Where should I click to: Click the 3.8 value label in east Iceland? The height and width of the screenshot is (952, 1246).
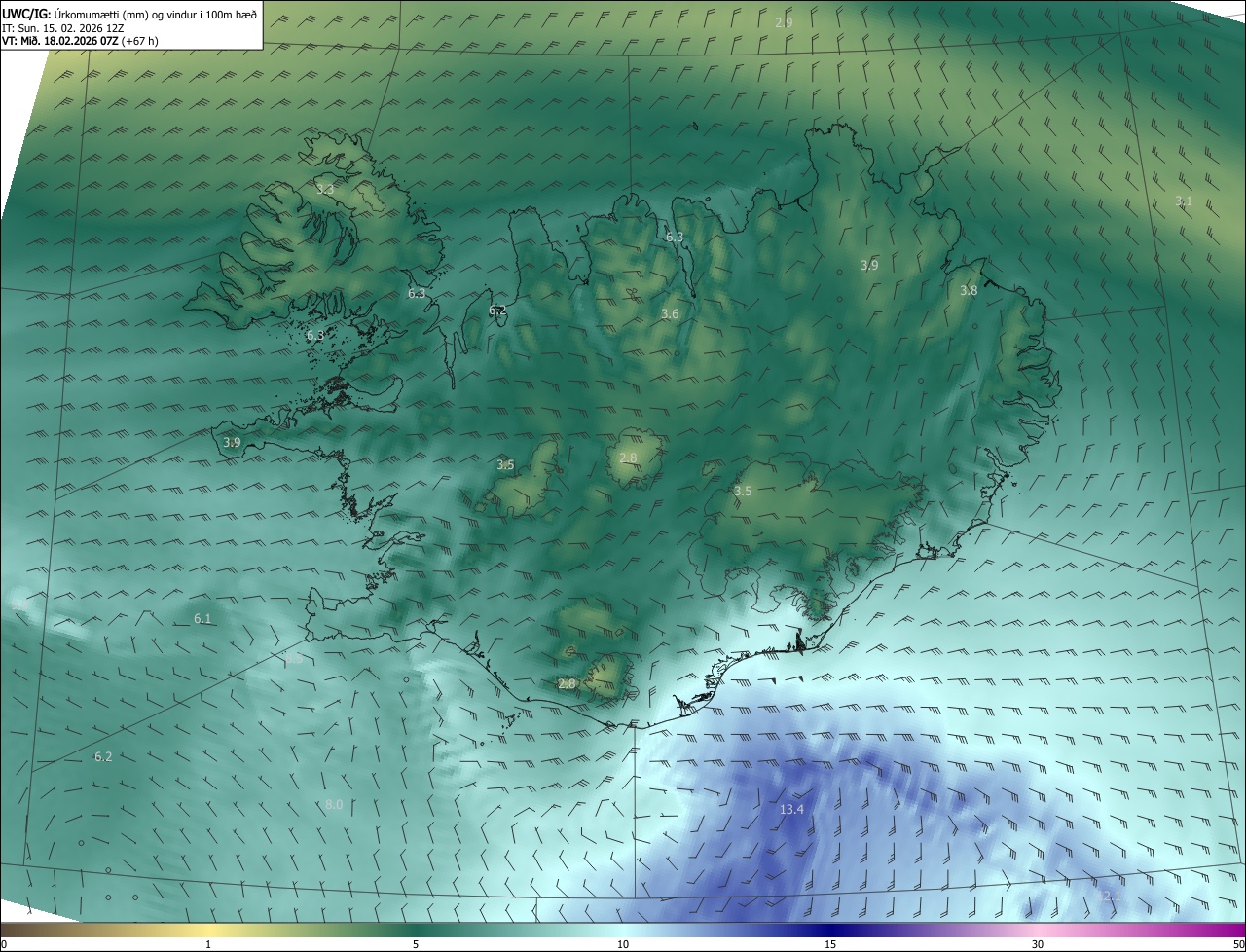click(x=969, y=290)
